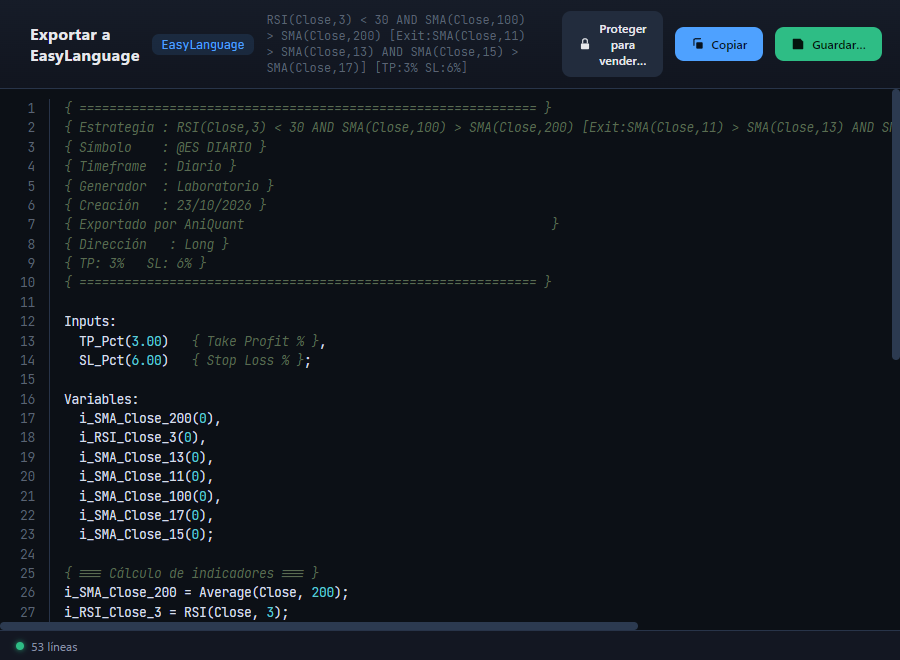Click the Guardar... button label
The image size is (900, 660).
click(839, 45)
